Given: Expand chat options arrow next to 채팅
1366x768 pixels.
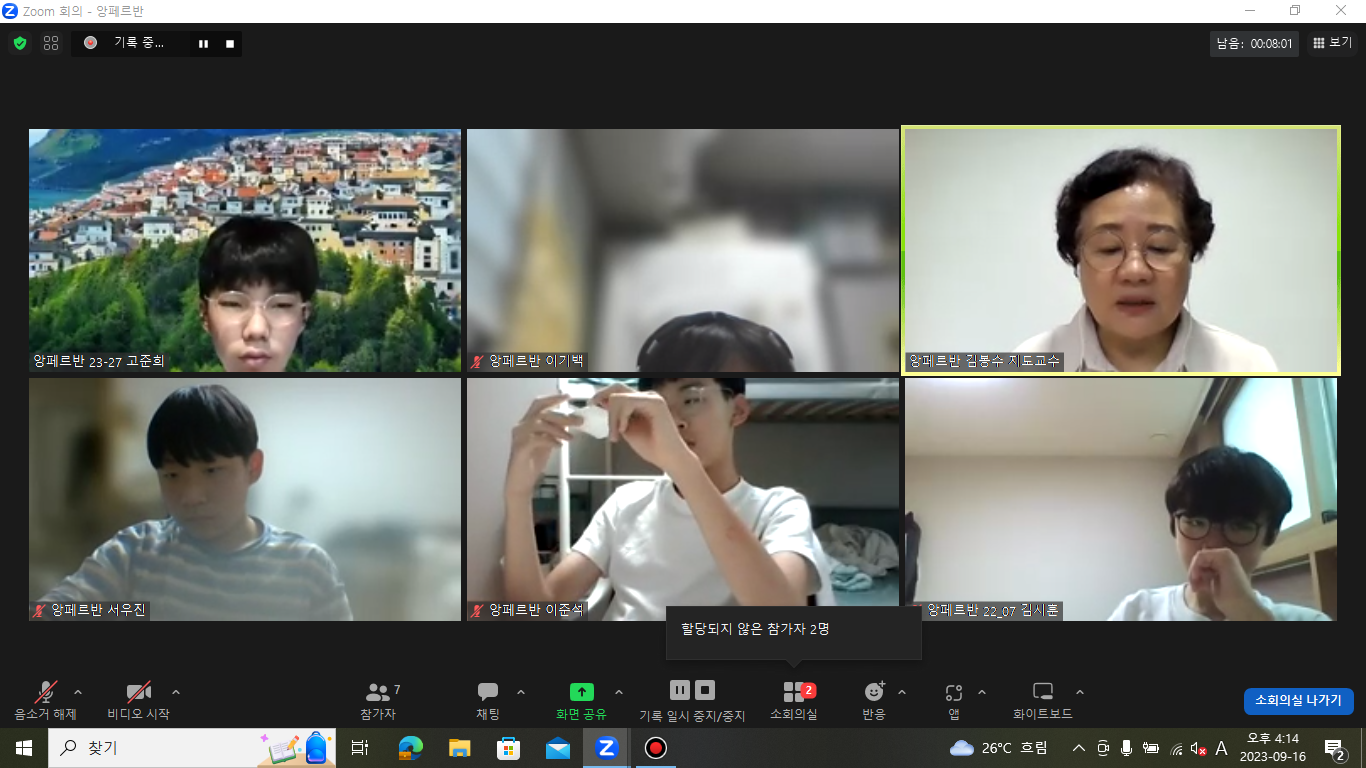Looking at the screenshot, I should click(x=520, y=692).
